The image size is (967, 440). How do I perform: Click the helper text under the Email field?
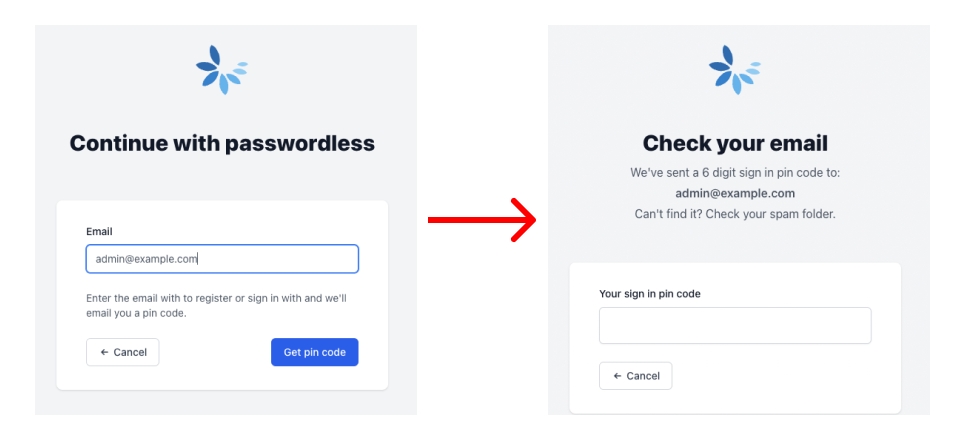click(x=217, y=306)
